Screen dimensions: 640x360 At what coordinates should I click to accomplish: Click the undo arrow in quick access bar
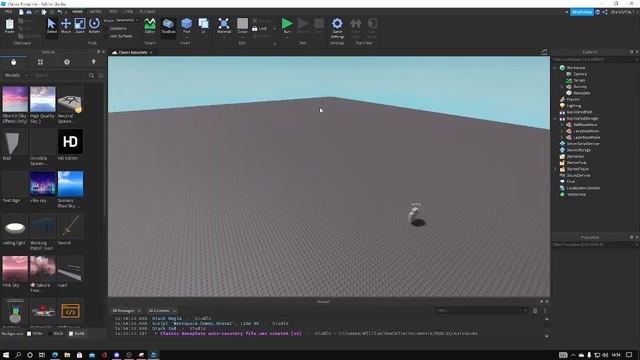point(60,12)
